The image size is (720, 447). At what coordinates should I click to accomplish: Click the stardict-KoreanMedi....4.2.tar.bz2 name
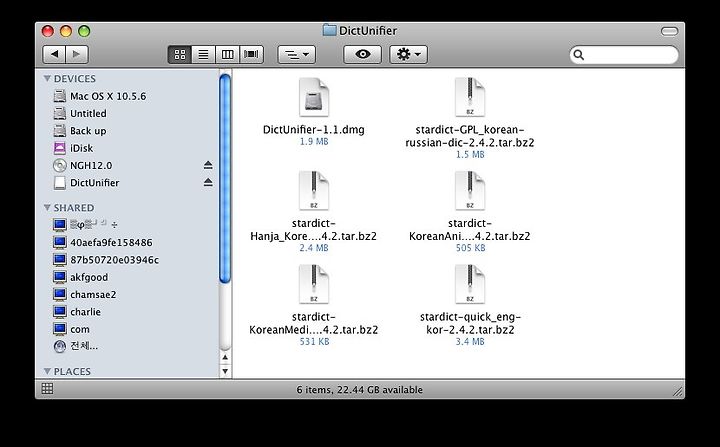tap(314, 323)
